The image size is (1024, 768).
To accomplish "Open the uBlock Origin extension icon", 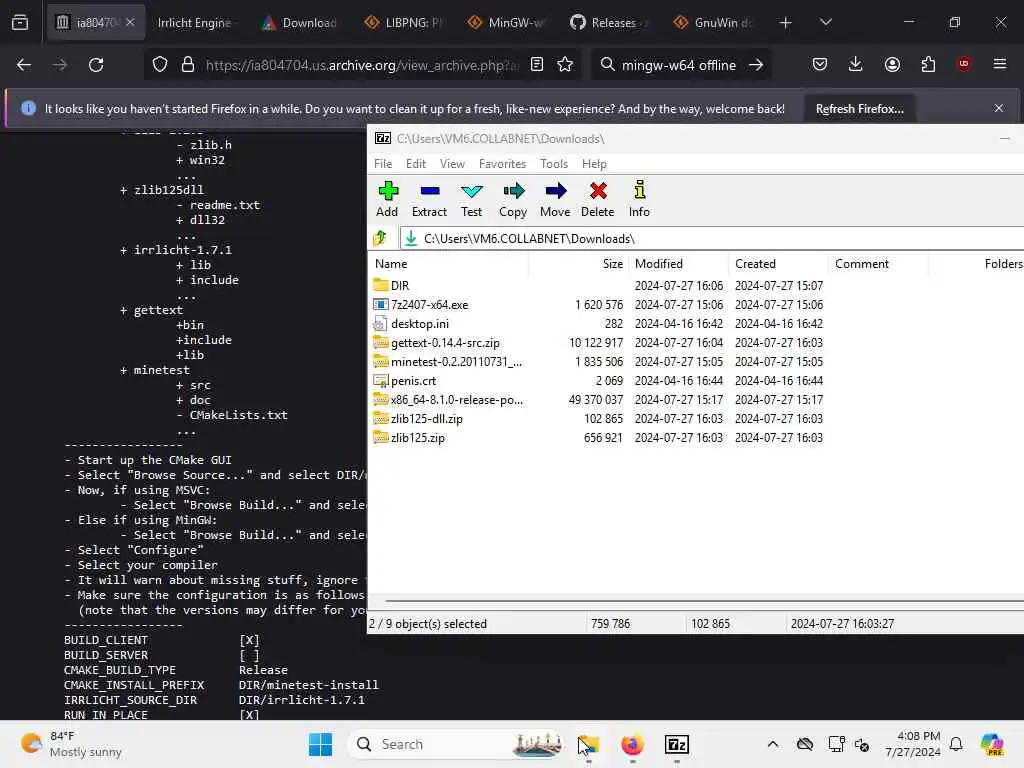I will coord(964,64).
